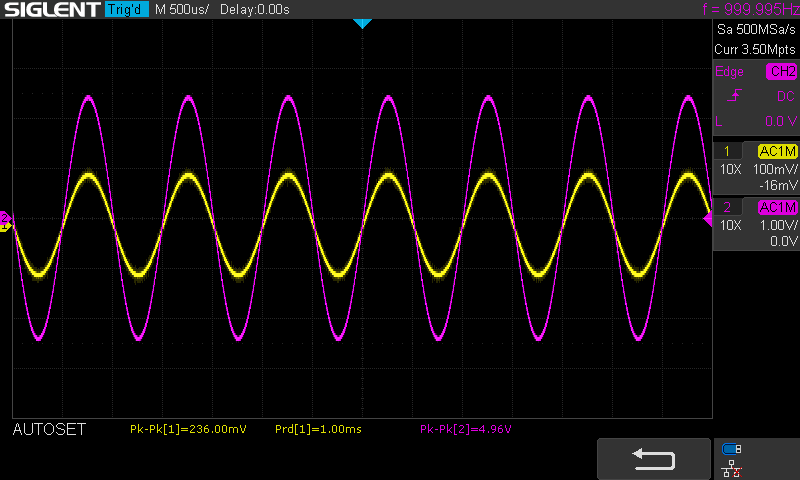Screen dimensions: 800x480
Task: Click the magenta trigger level arrow on right edge
Action: click(x=708, y=218)
